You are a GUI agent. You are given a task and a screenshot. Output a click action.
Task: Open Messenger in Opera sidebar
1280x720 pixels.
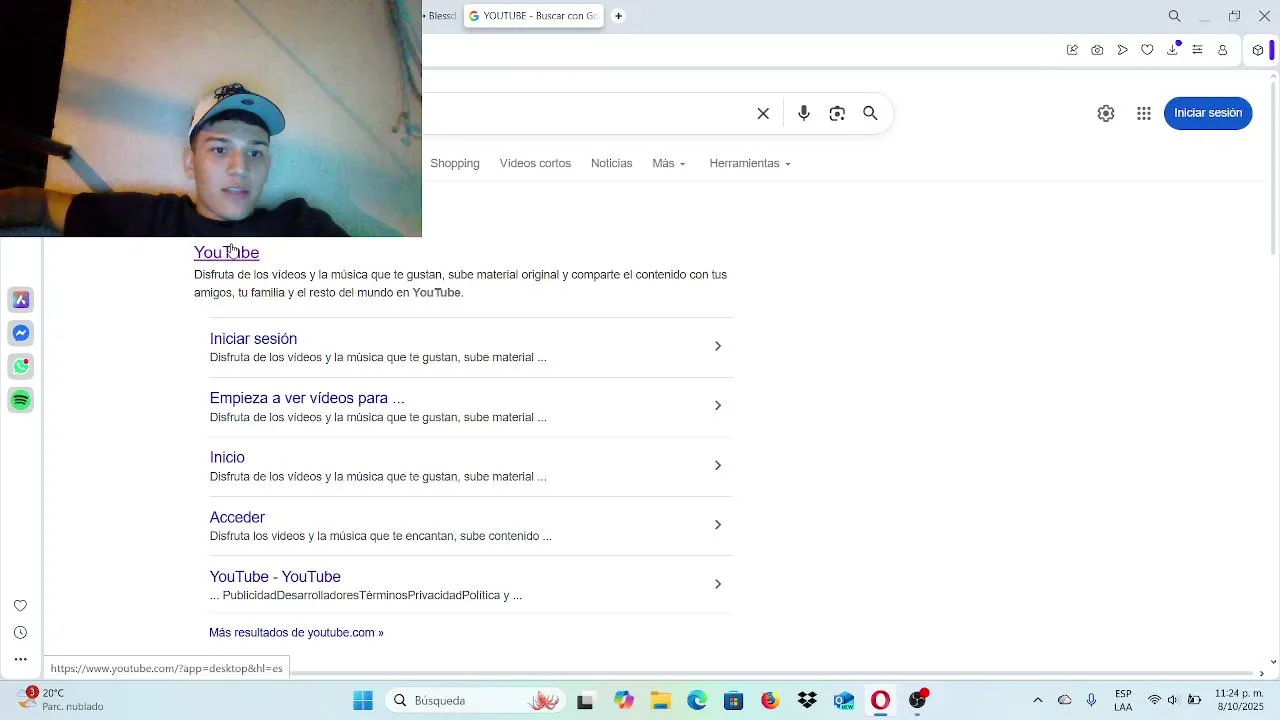(x=21, y=333)
